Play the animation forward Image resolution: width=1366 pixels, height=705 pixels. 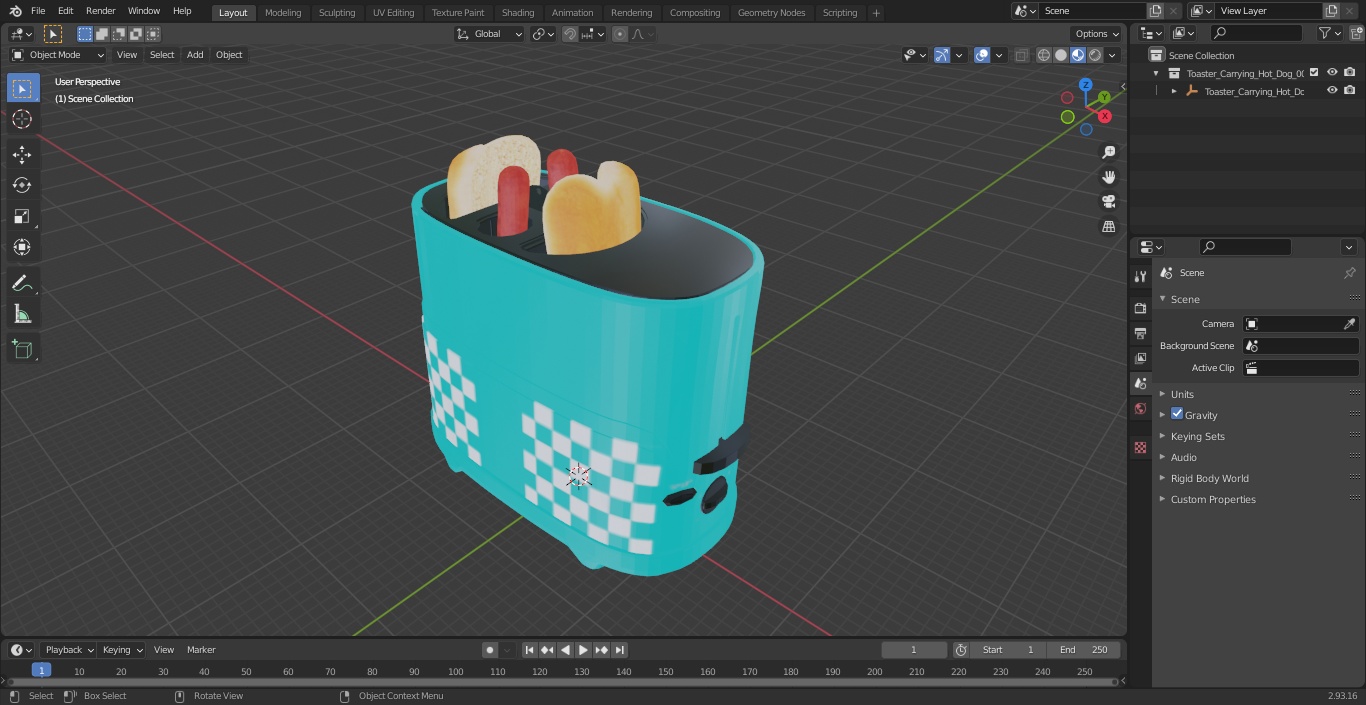[x=583, y=650]
